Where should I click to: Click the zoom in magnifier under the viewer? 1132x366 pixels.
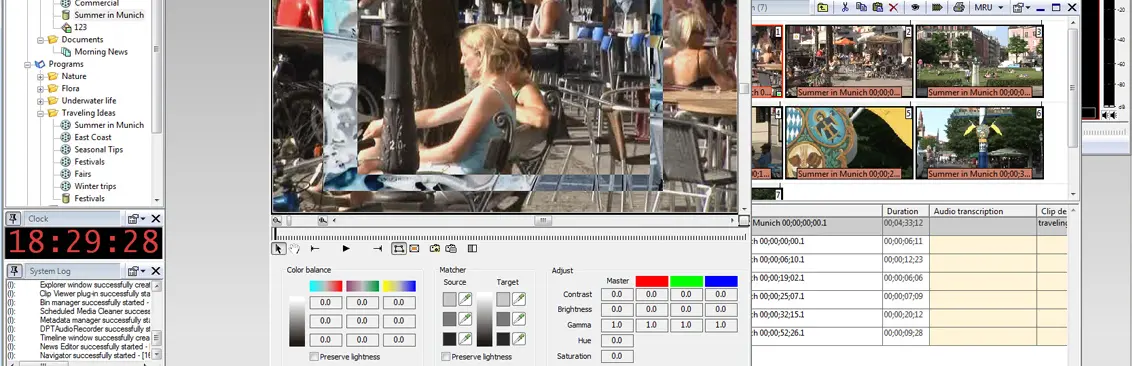[x=323, y=220]
